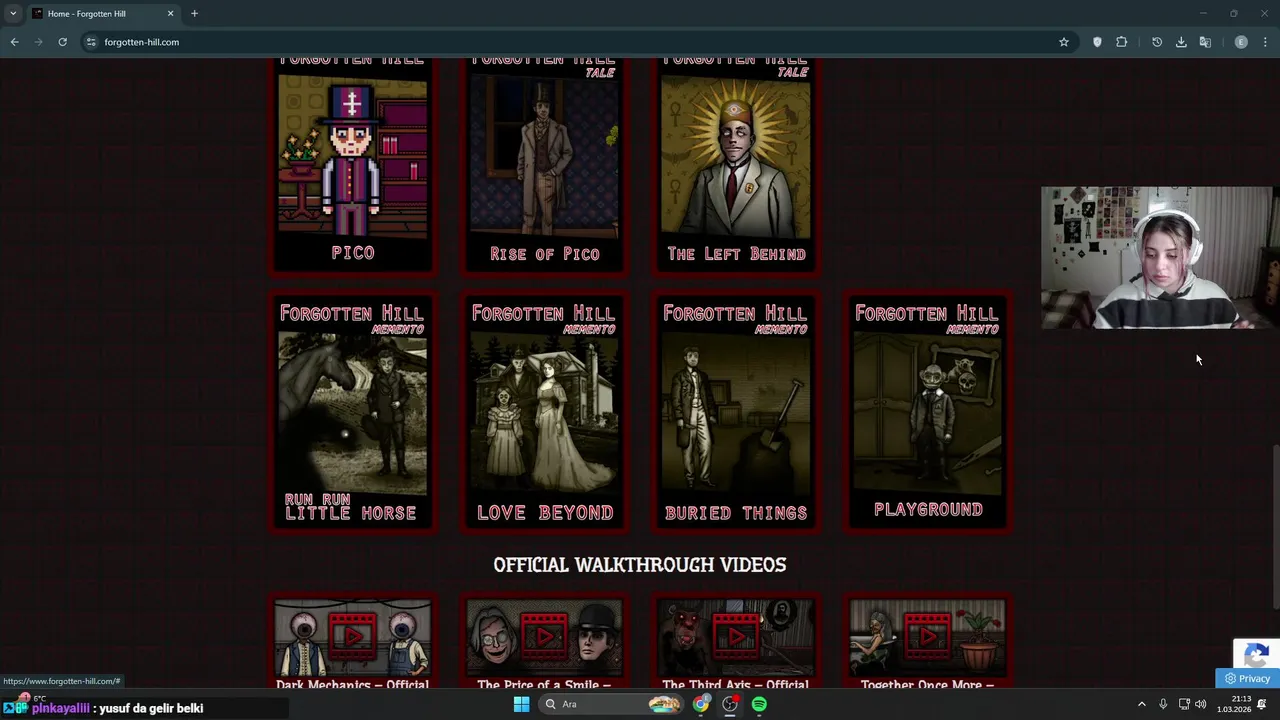Open Spotify from the taskbar
Image resolution: width=1280 pixels, height=720 pixels.
[759, 704]
